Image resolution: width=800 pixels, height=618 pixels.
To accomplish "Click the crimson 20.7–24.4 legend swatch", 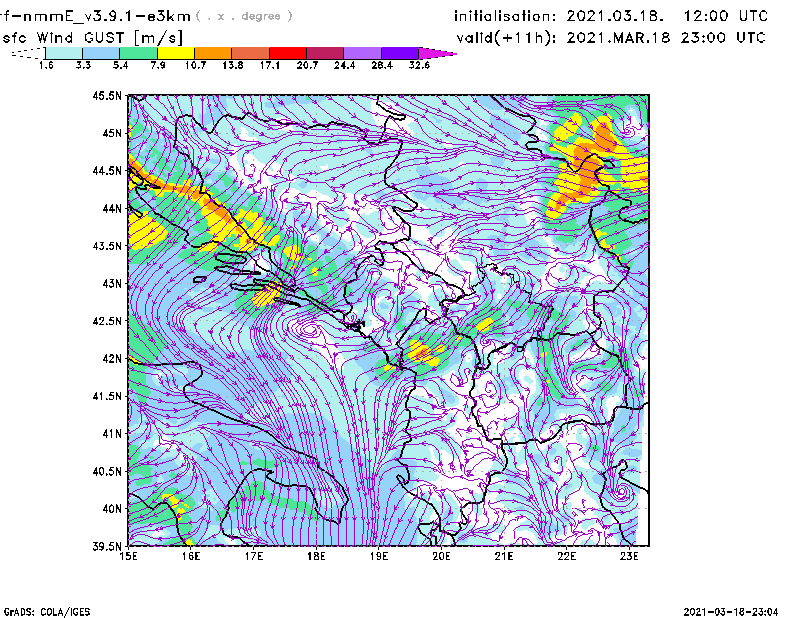I will [326, 53].
